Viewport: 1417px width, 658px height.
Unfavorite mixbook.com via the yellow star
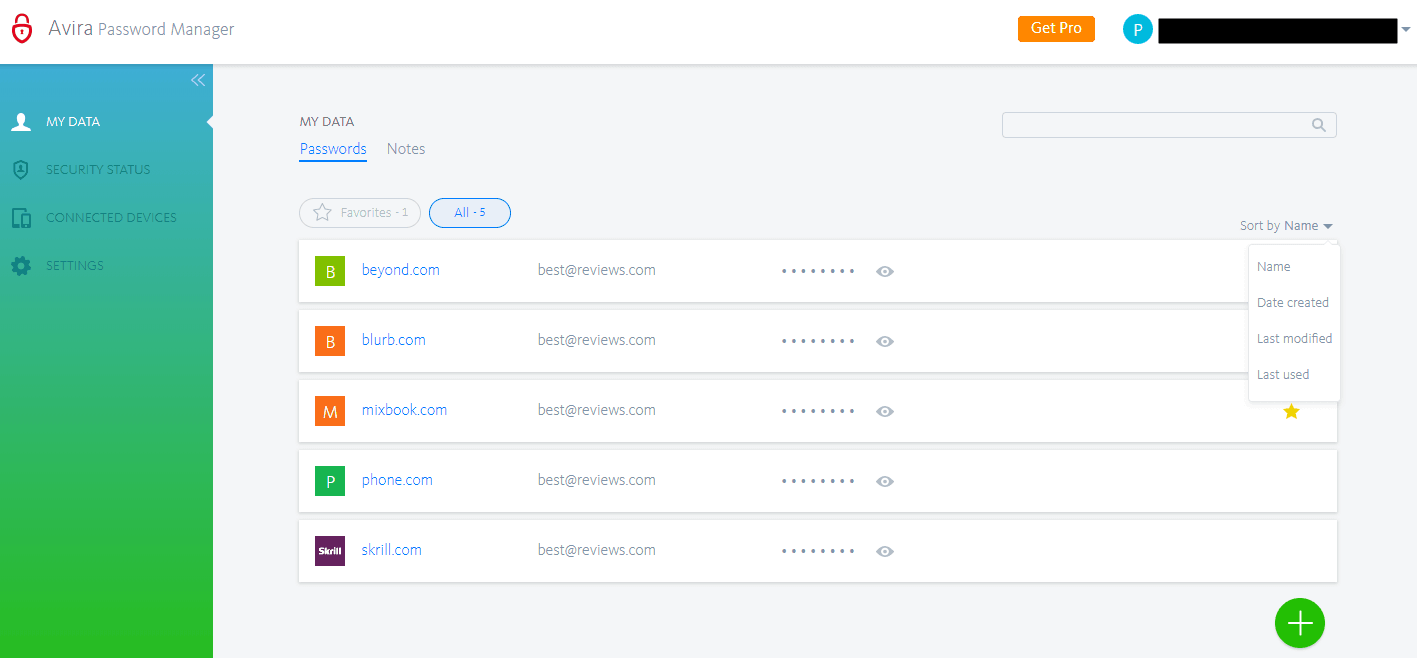click(x=1292, y=411)
